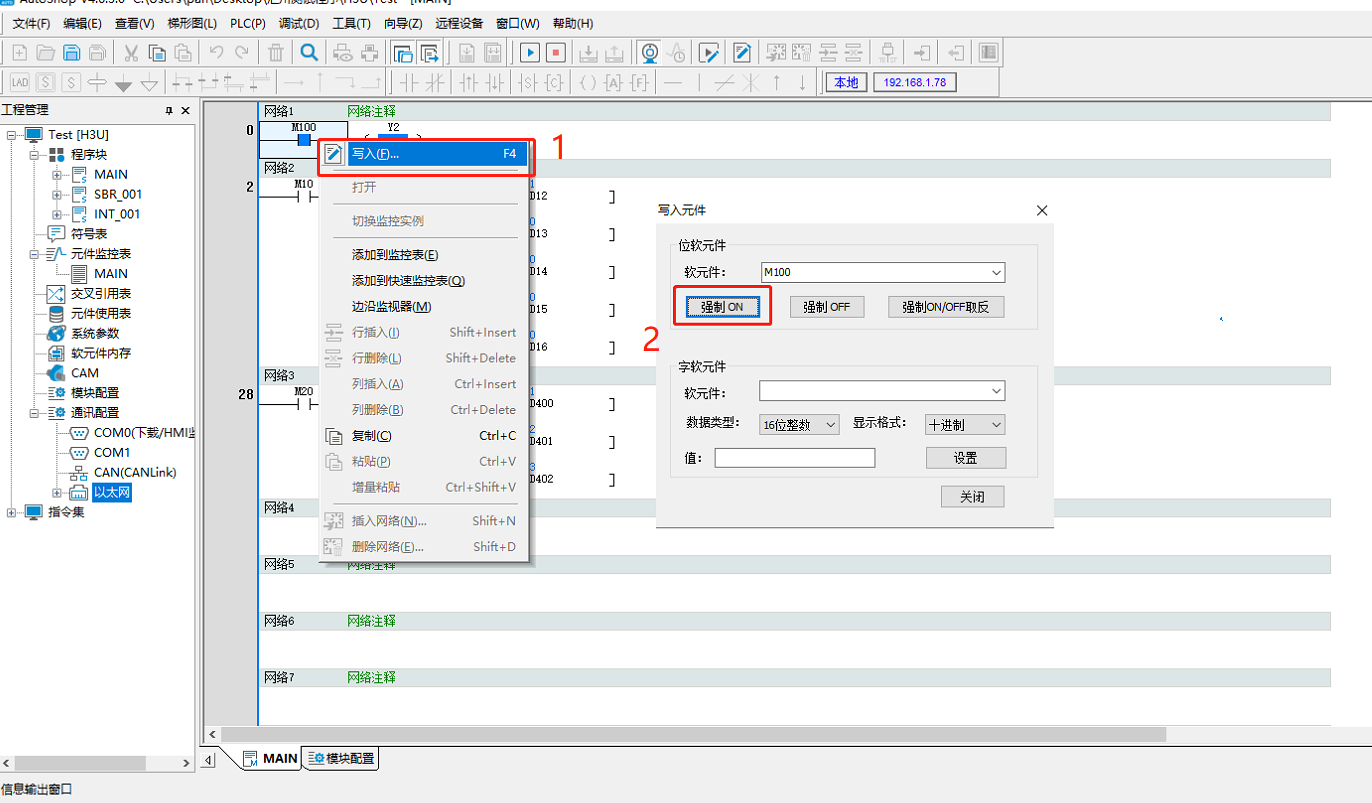Click the [A] application instruction icon

(614, 82)
